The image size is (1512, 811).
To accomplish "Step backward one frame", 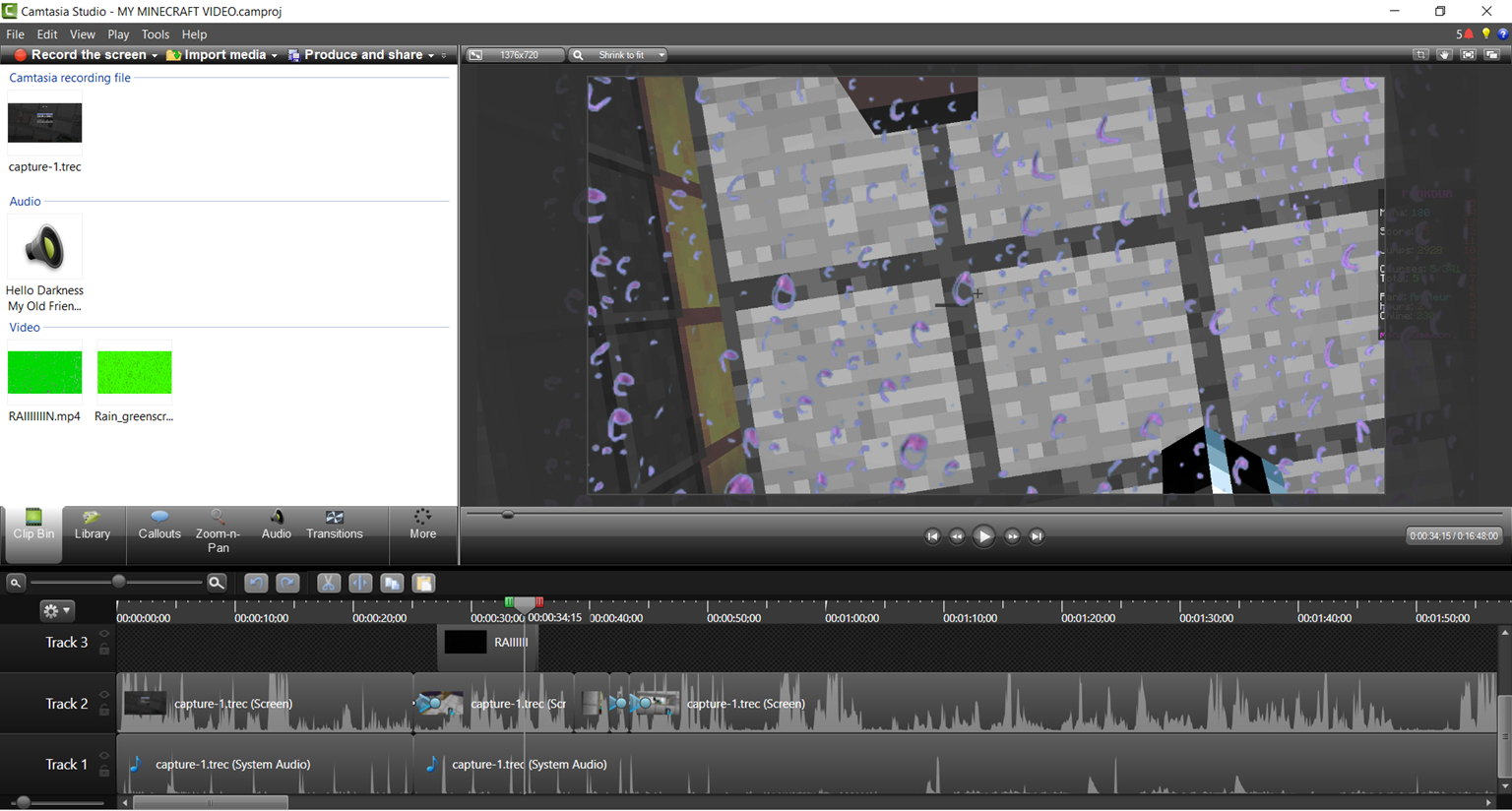I will 957,536.
